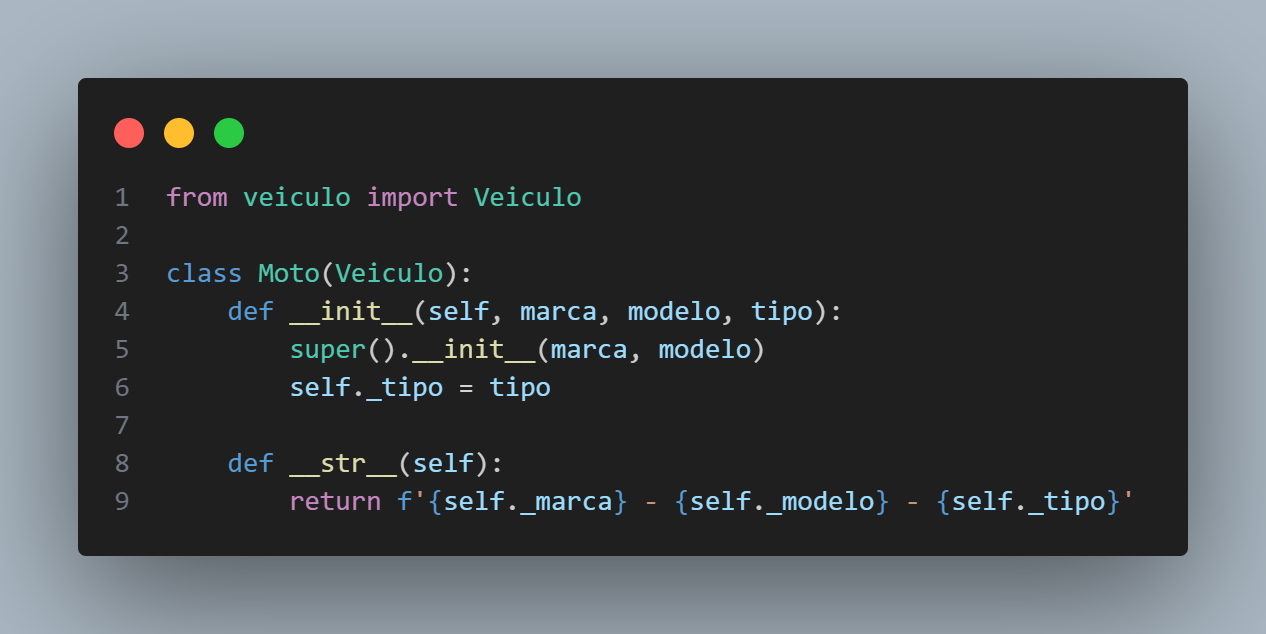
Task: Click the __init__ method name after def
Action: [x=351, y=312]
